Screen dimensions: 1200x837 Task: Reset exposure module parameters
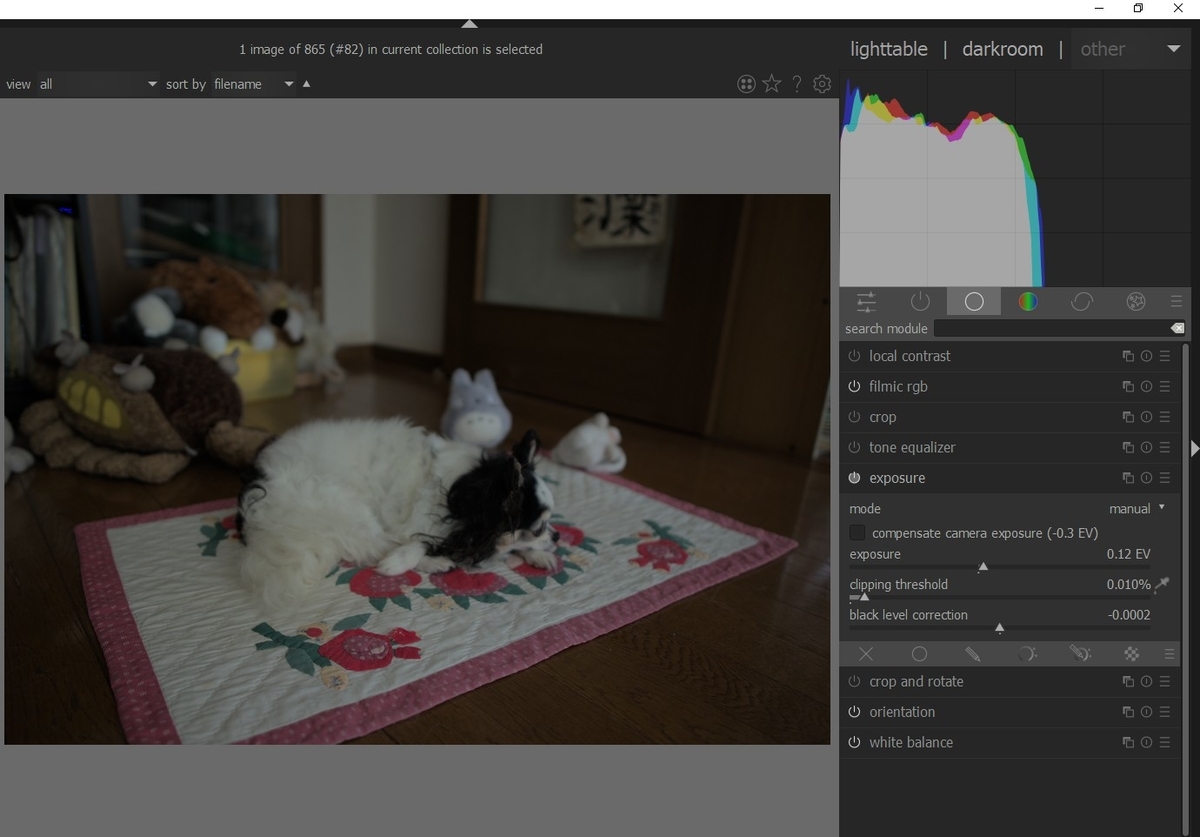(x=1146, y=478)
